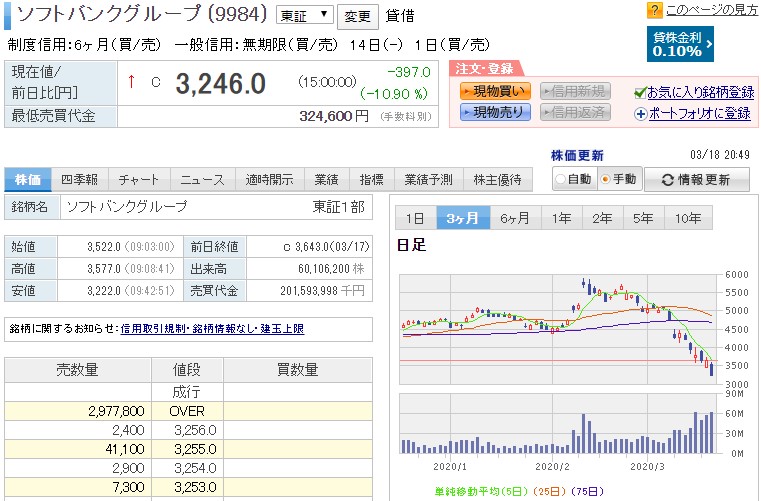
Task: Click the 成行 market order cell
Action: (x=187, y=392)
